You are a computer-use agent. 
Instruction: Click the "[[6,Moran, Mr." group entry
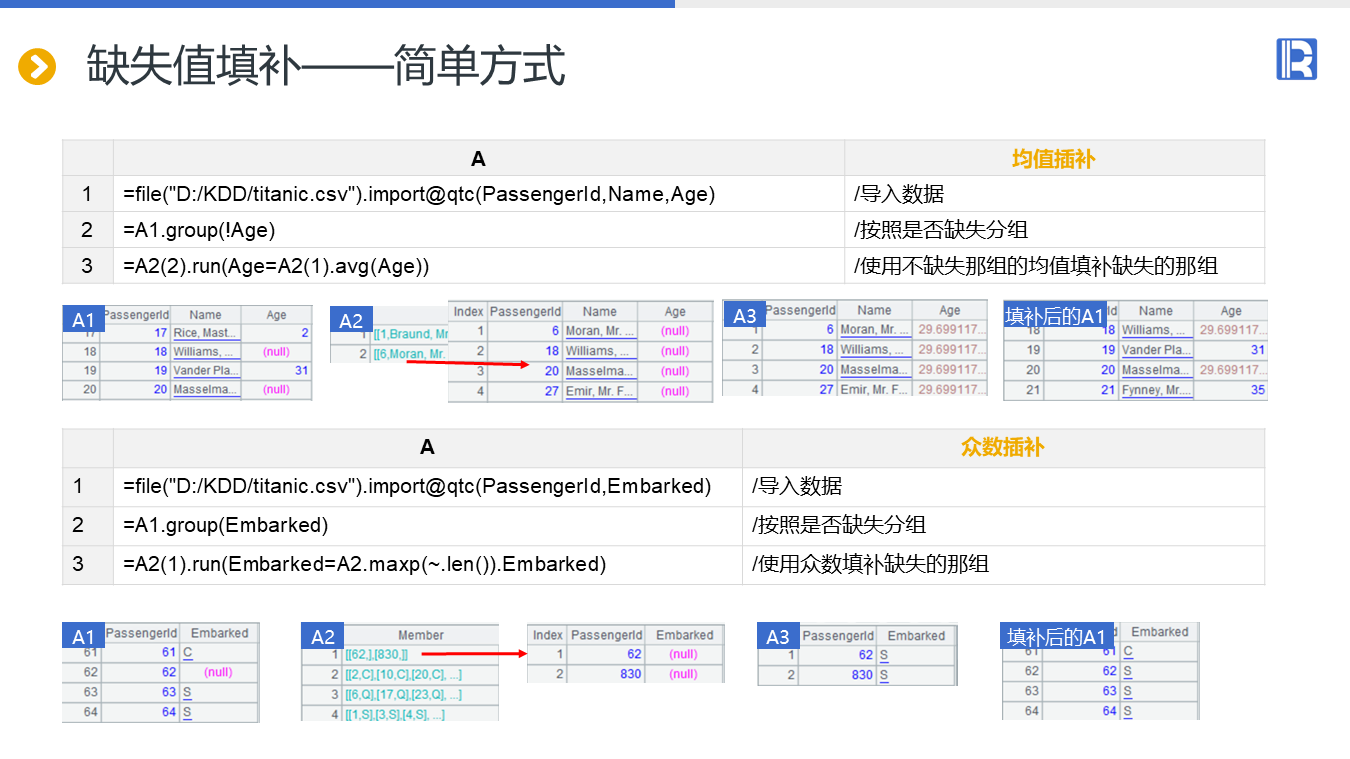[x=410, y=354]
